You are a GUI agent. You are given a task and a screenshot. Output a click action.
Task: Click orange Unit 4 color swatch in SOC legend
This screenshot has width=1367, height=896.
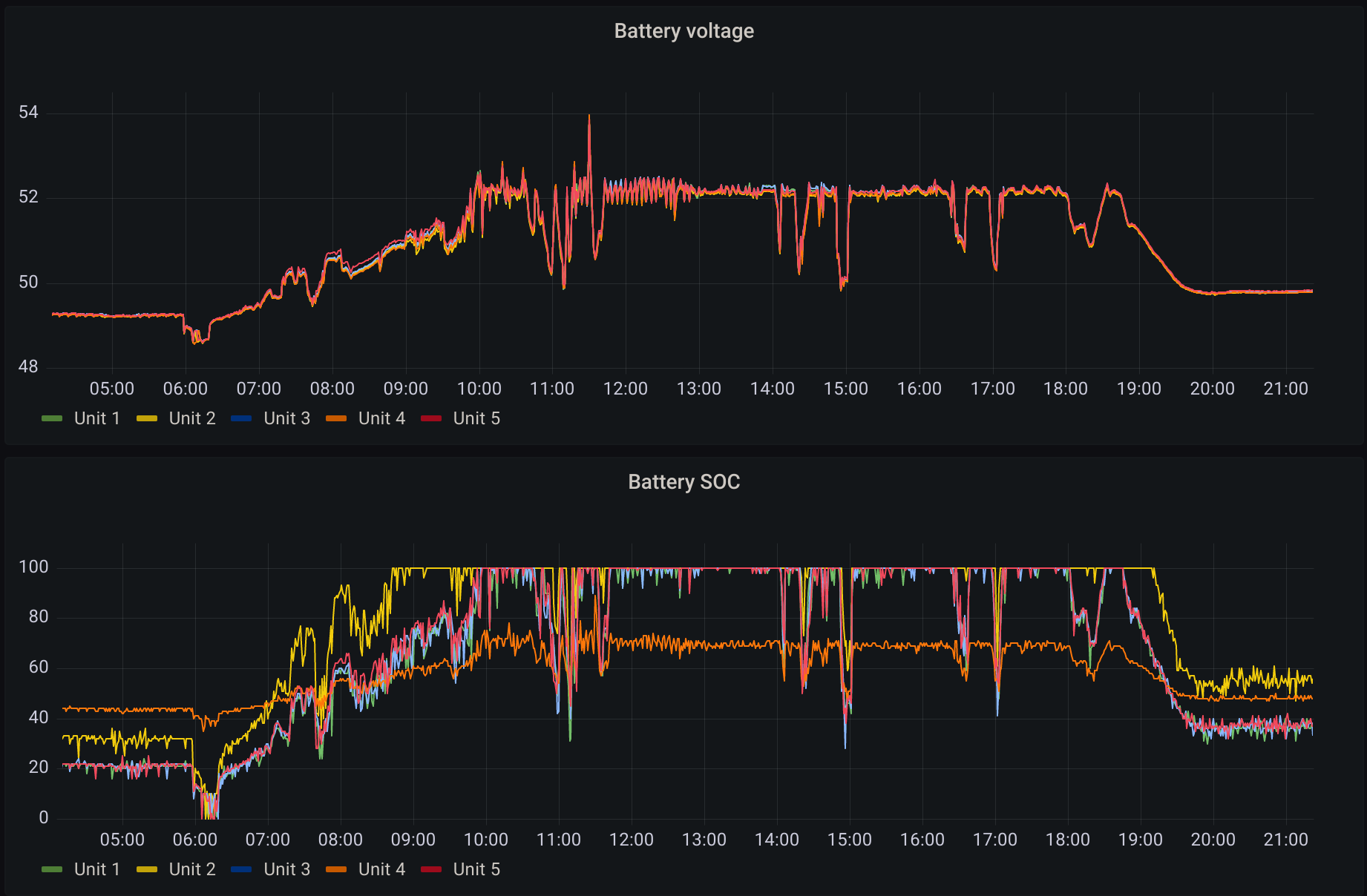point(336,870)
